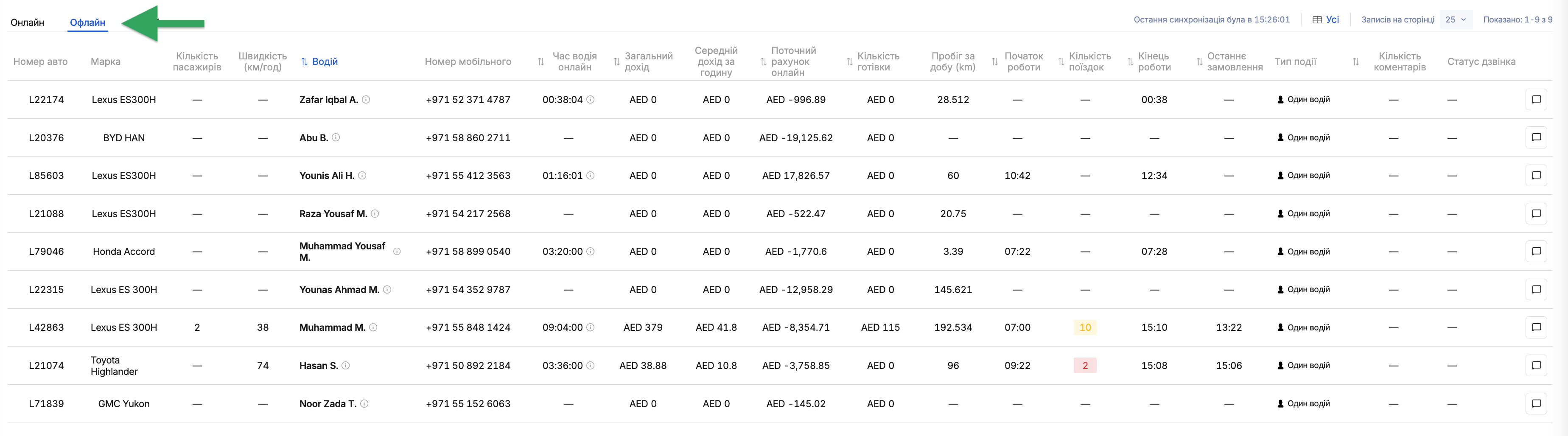Show info icon next to Younis Ali H.
Viewport: 1568px width, 436px height.
[361, 175]
